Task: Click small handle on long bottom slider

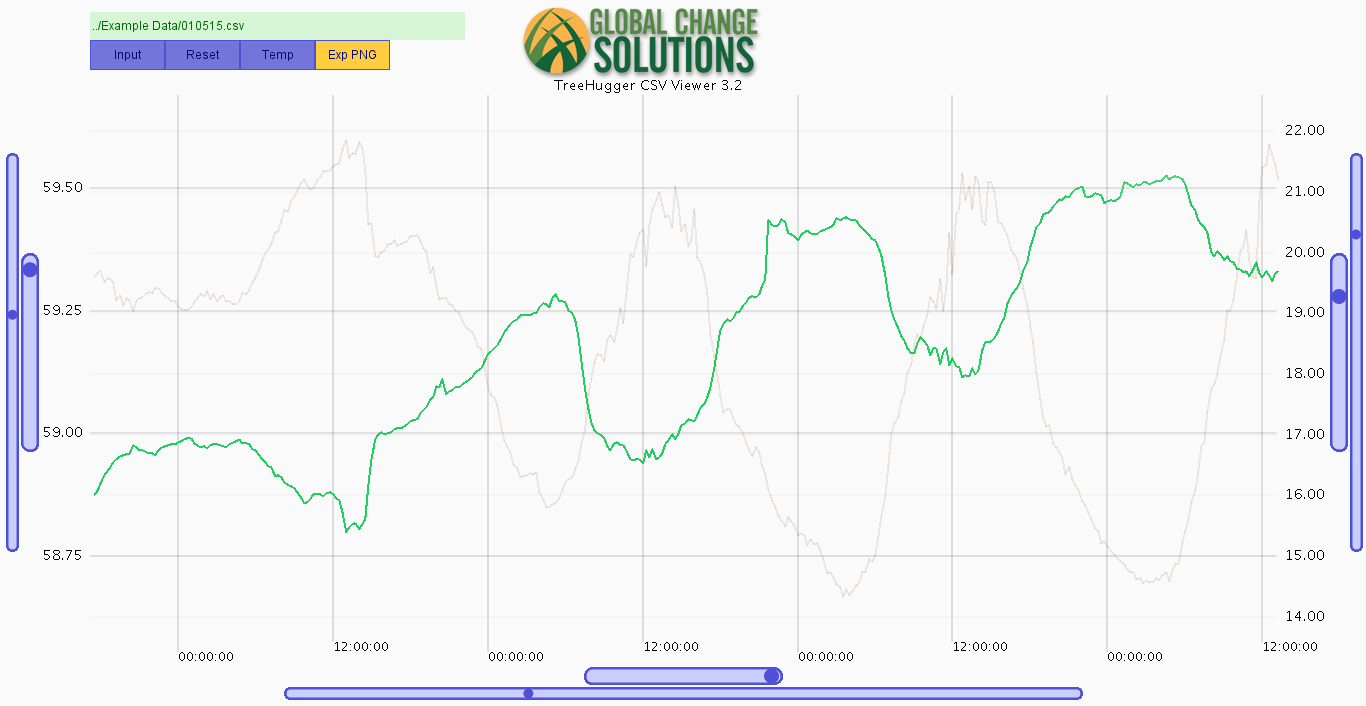Action: (x=528, y=693)
